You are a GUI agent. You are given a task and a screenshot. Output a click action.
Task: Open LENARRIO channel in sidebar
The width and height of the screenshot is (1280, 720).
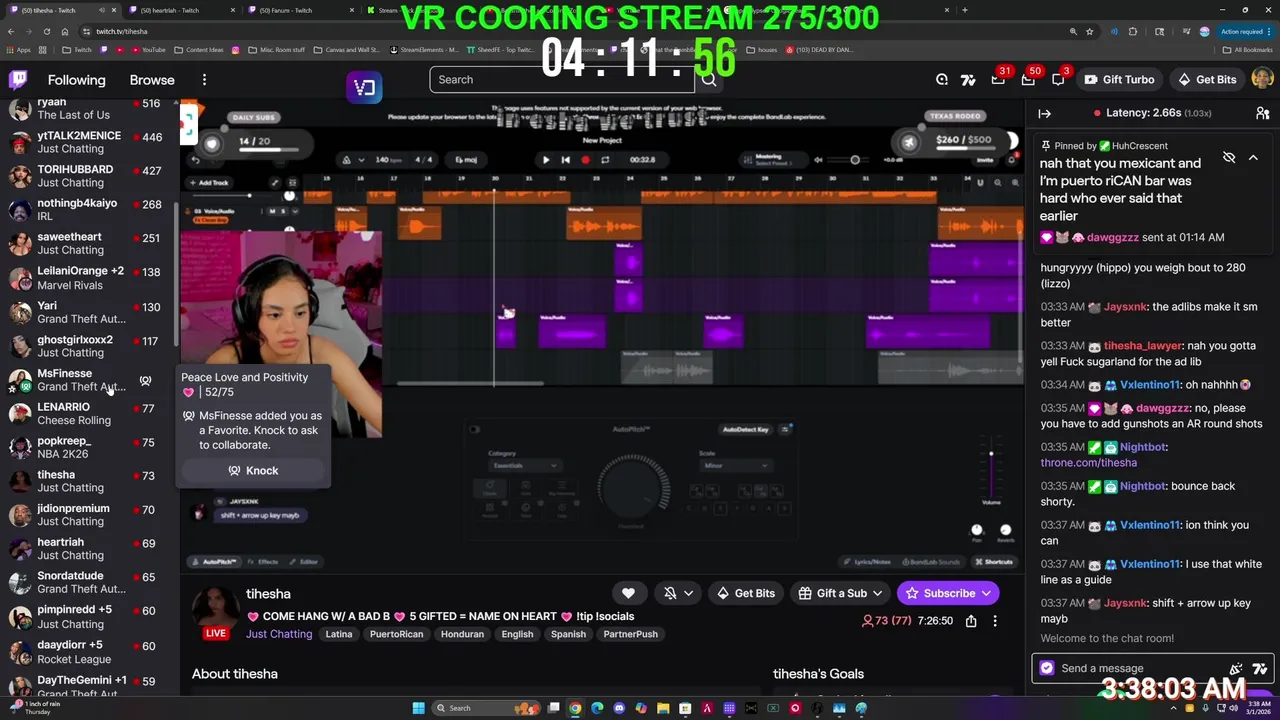click(x=88, y=413)
